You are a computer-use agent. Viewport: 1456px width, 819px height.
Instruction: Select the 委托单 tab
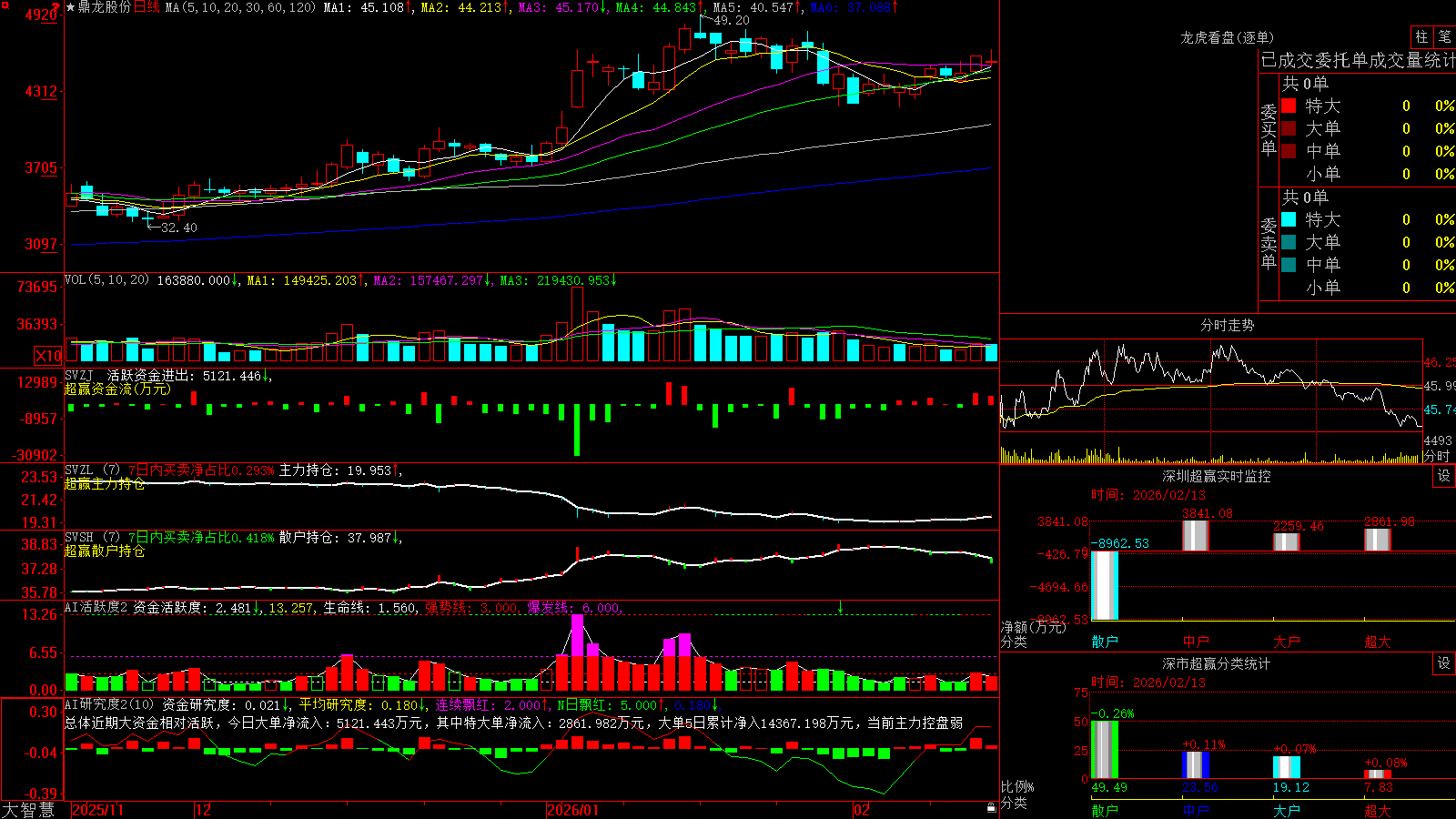1342,60
